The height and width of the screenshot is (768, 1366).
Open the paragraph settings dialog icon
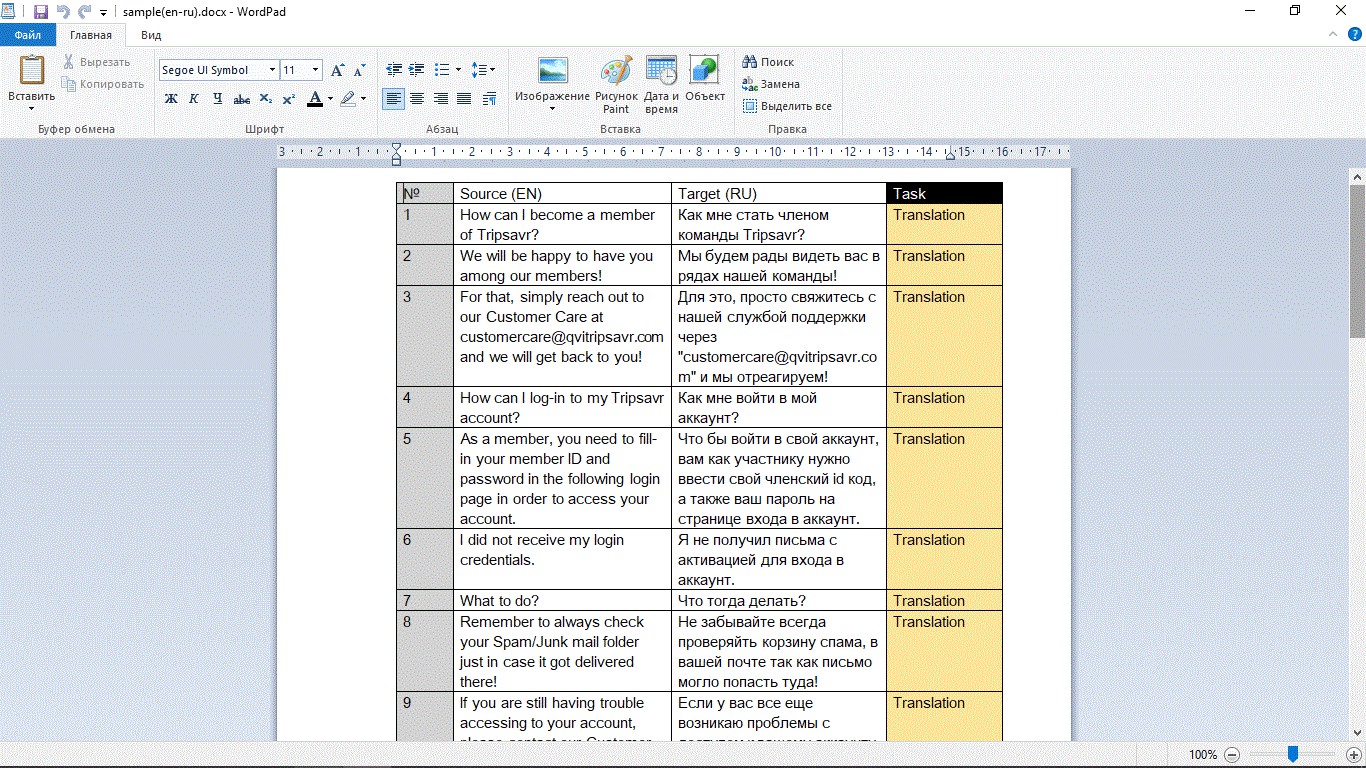(489, 99)
